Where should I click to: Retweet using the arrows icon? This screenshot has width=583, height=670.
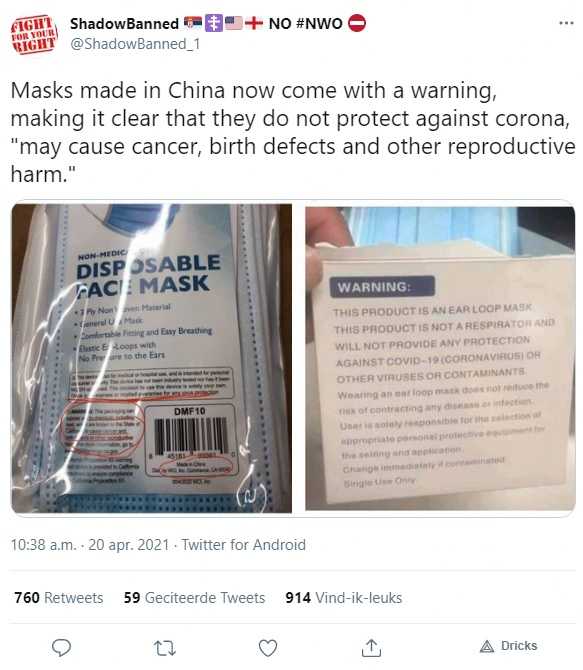point(165,648)
